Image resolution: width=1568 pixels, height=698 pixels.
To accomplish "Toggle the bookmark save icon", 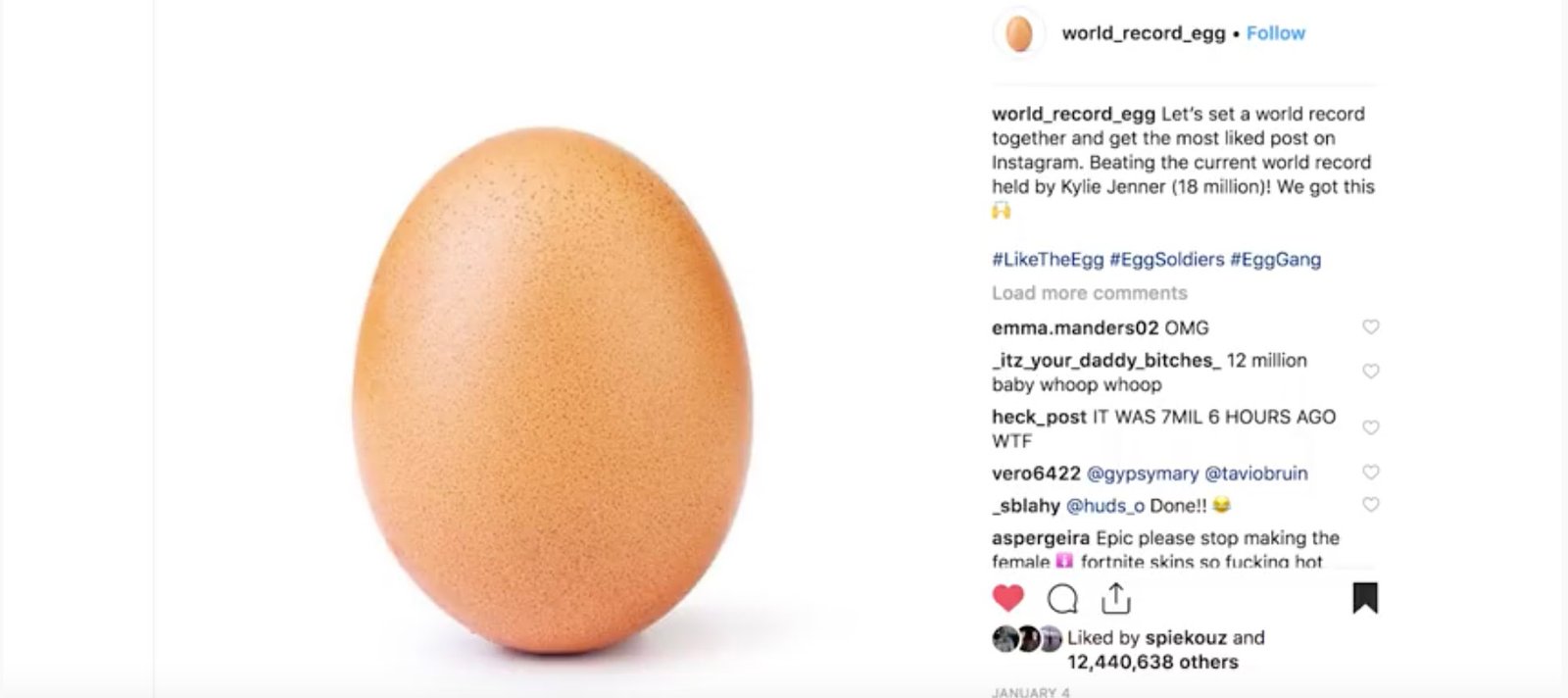I will (x=1365, y=597).
